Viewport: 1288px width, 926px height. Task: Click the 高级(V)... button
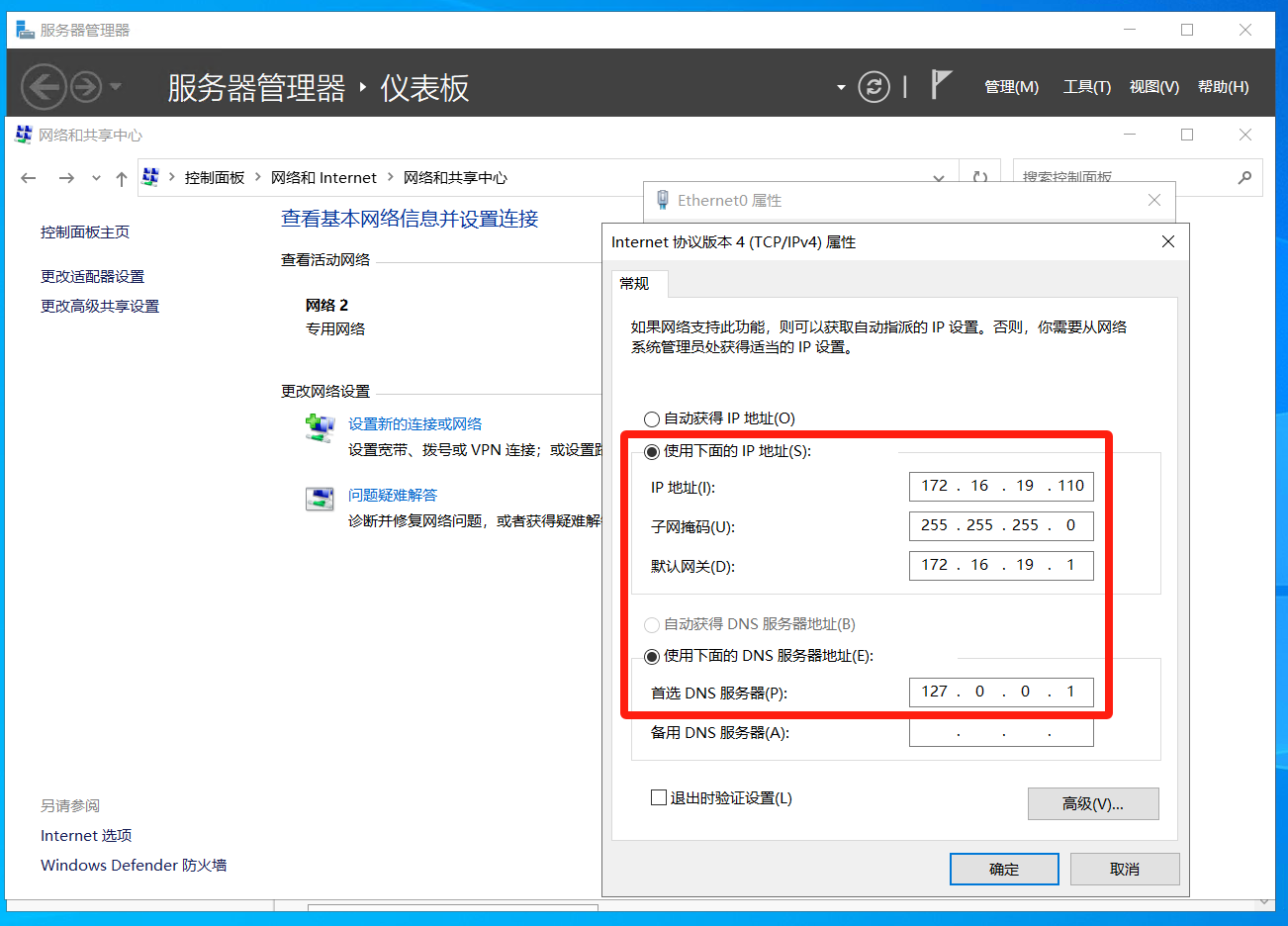[1092, 804]
